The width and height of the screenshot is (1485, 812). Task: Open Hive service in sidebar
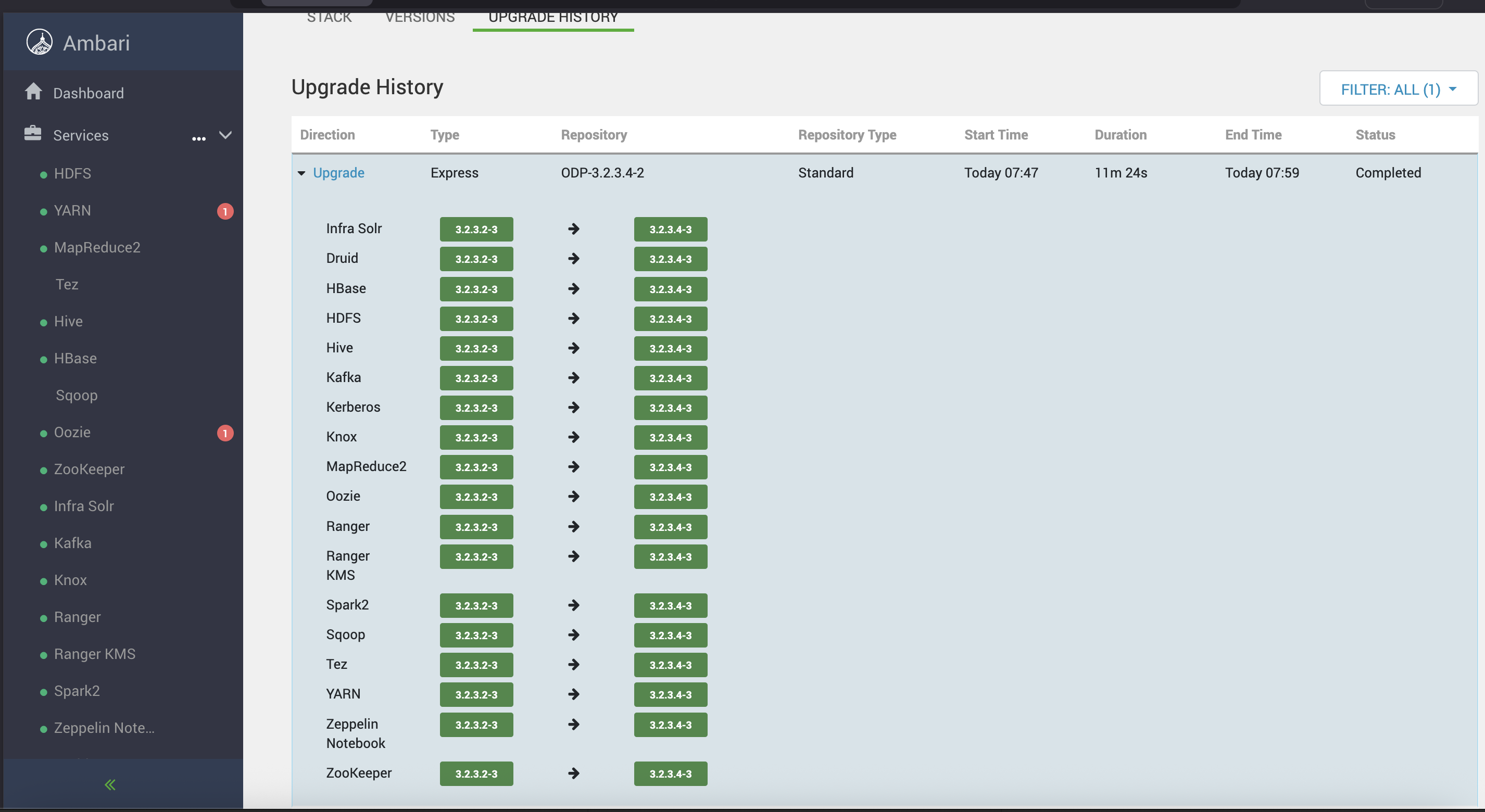[x=69, y=321]
